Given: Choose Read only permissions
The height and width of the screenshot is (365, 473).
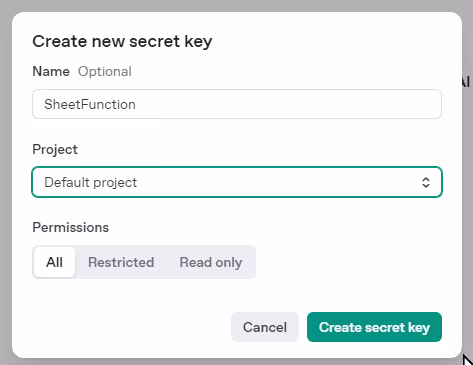Looking at the screenshot, I should tap(211, 262).
